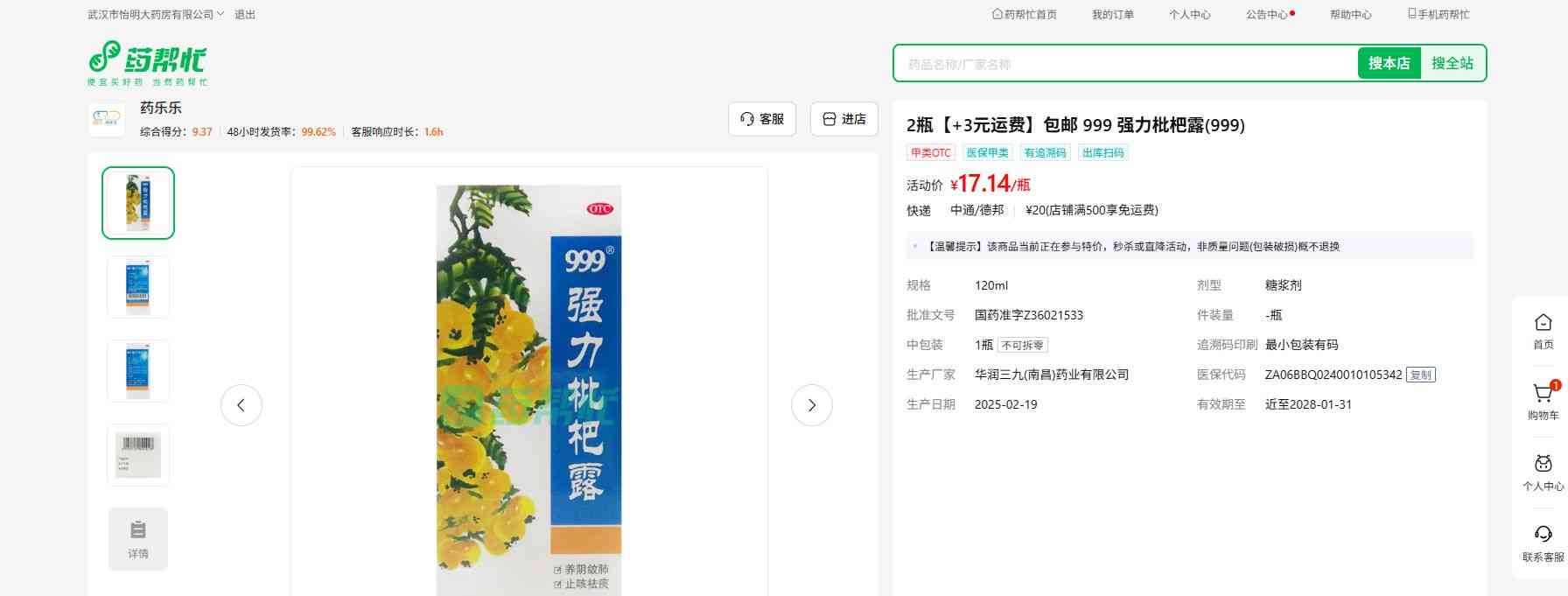Copy the 医保代码 with the 复制 button

(x=1421, y=375)
